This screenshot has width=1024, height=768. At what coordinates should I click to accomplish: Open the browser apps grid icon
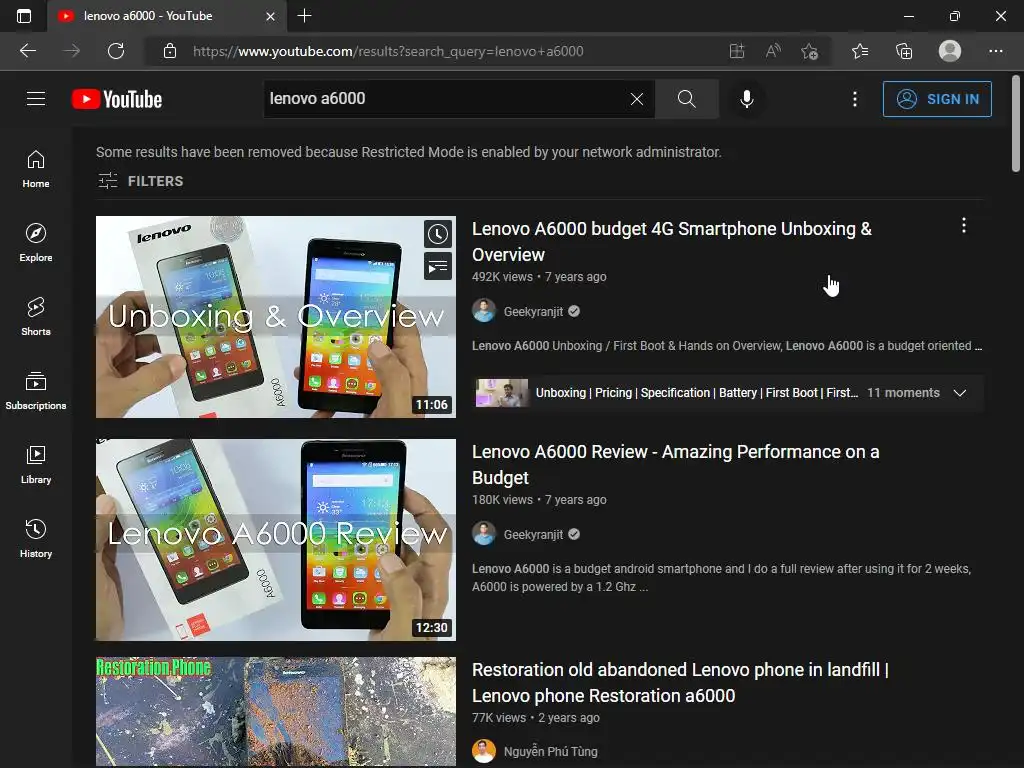pyautogui.click(x=737, y=51)
